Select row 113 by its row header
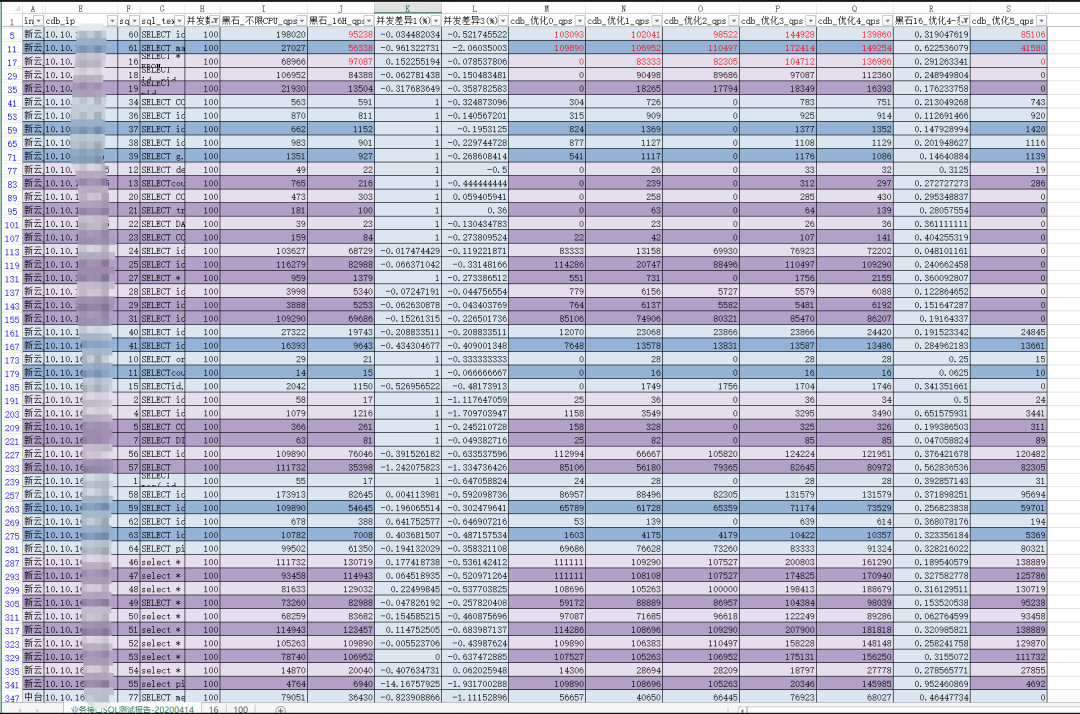 (x=12, y=251)
